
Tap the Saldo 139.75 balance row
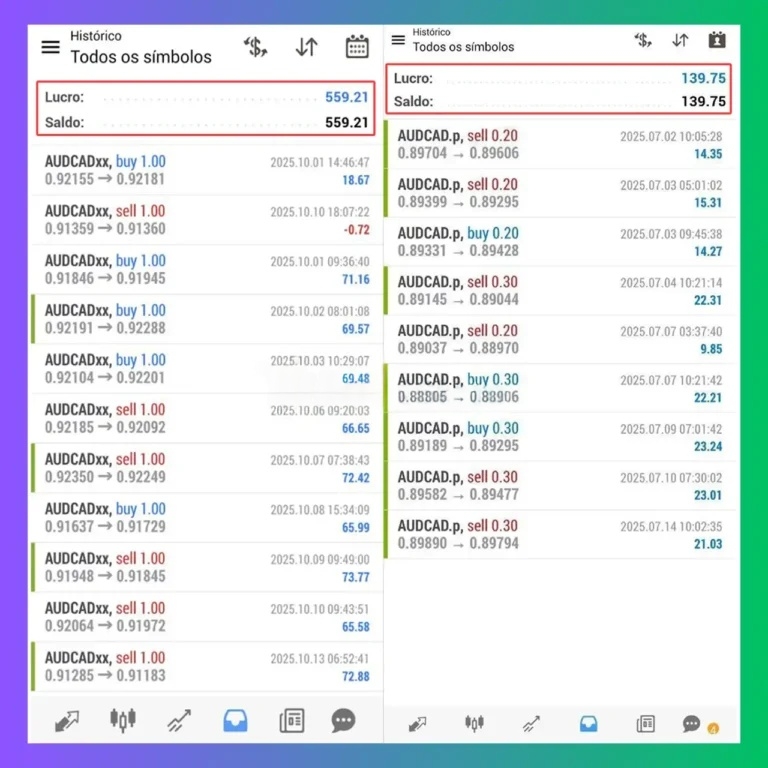(x=560, y=101)
